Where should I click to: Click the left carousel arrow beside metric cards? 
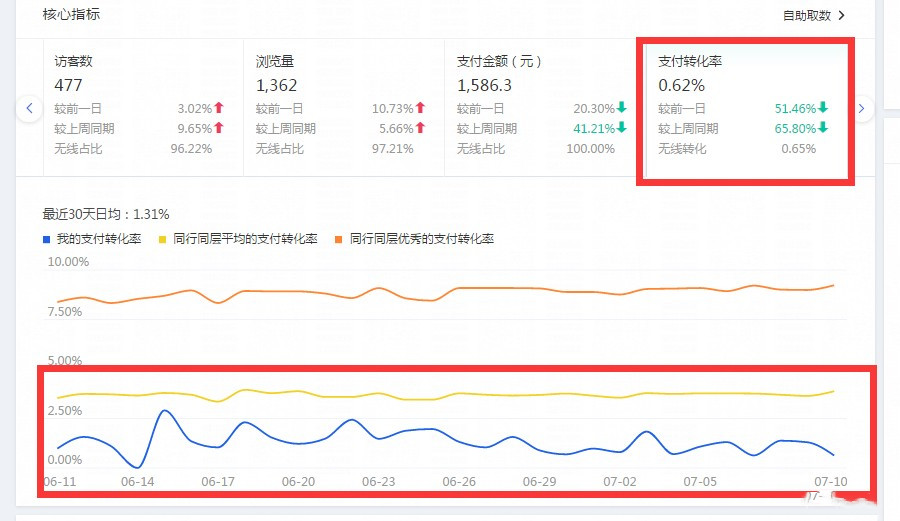30,108
